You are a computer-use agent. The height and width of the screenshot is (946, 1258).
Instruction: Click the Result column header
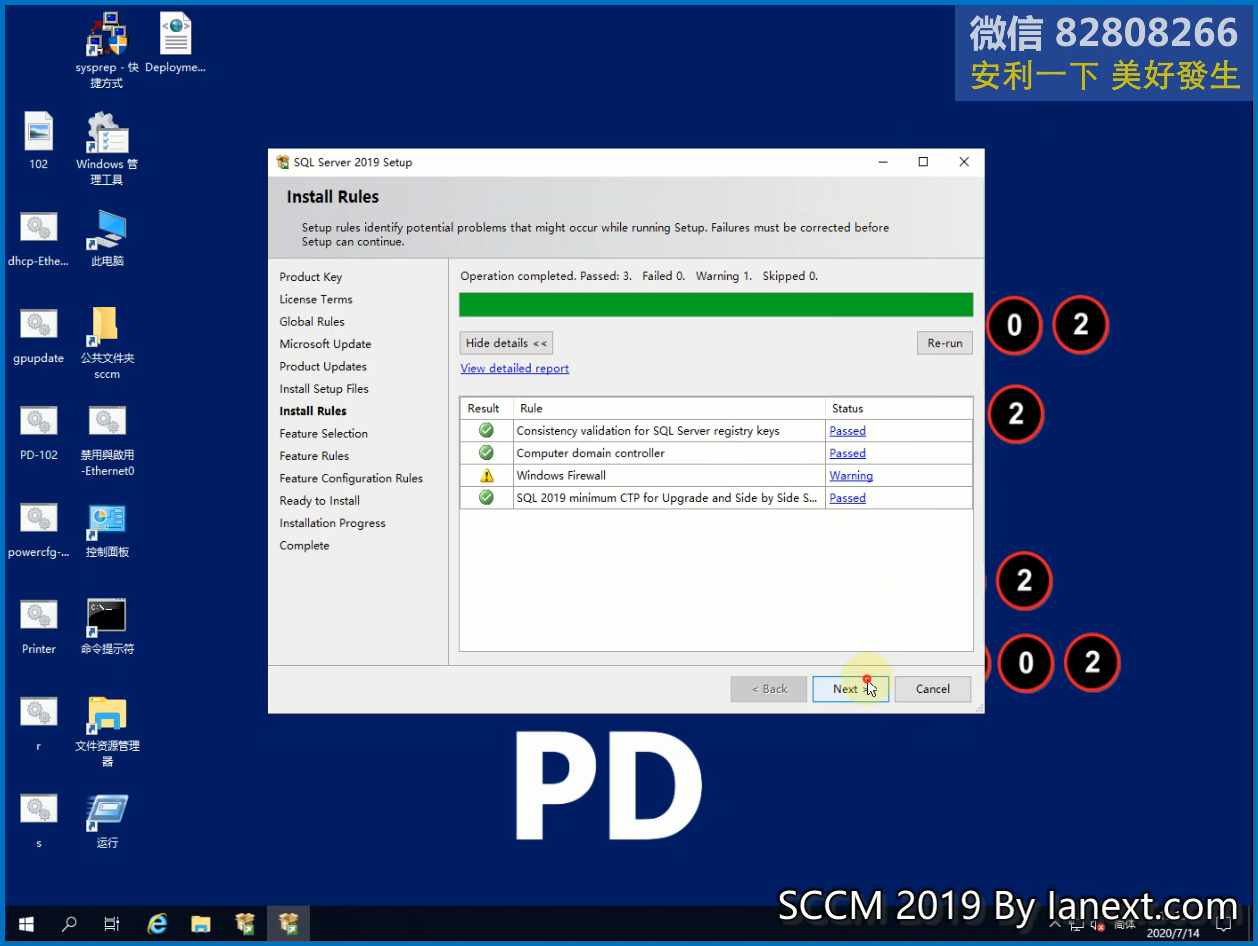coord(486,408)
